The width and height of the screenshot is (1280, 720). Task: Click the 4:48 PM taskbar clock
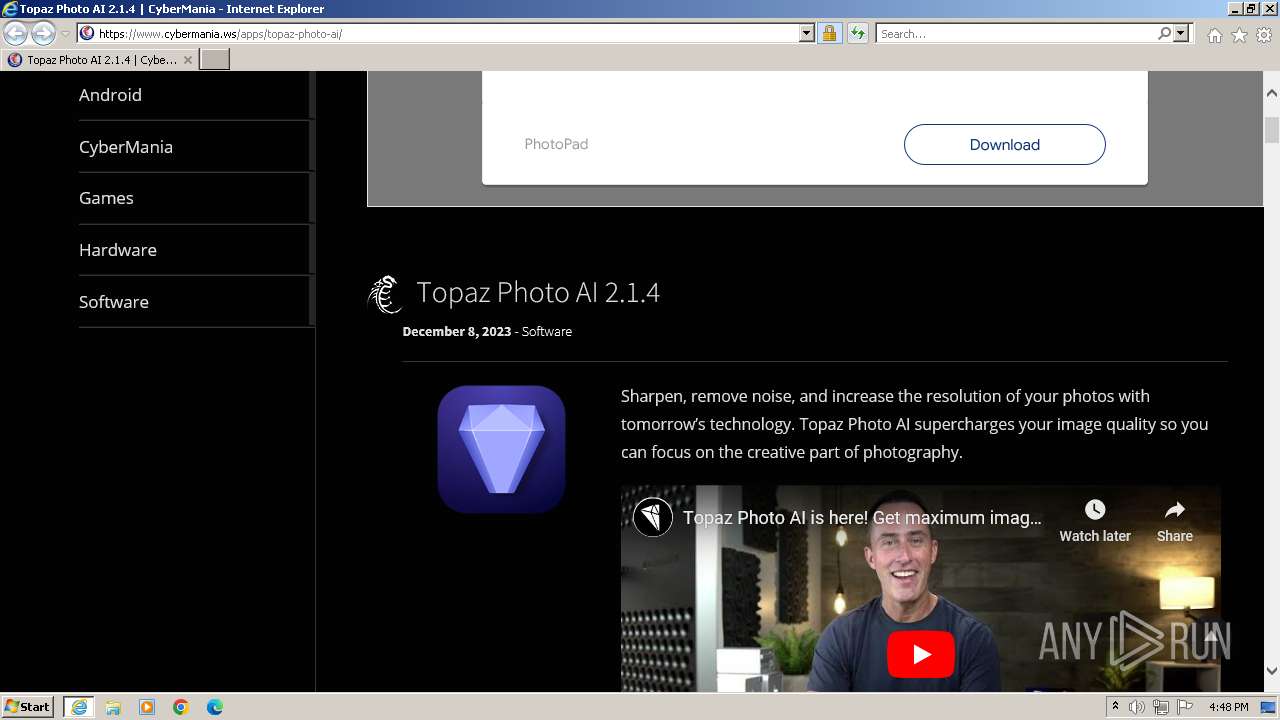coord(1229,707)
